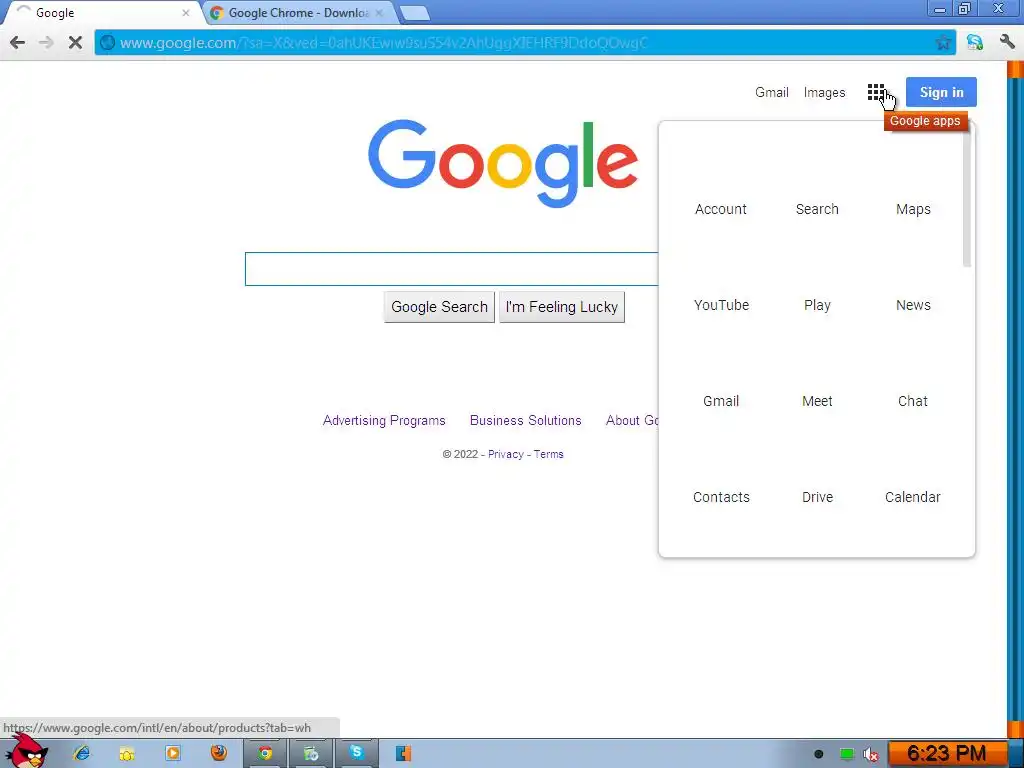This screenshot has width=1024, height=768.
Task: Go back with the back arrow
Action: 18,43
